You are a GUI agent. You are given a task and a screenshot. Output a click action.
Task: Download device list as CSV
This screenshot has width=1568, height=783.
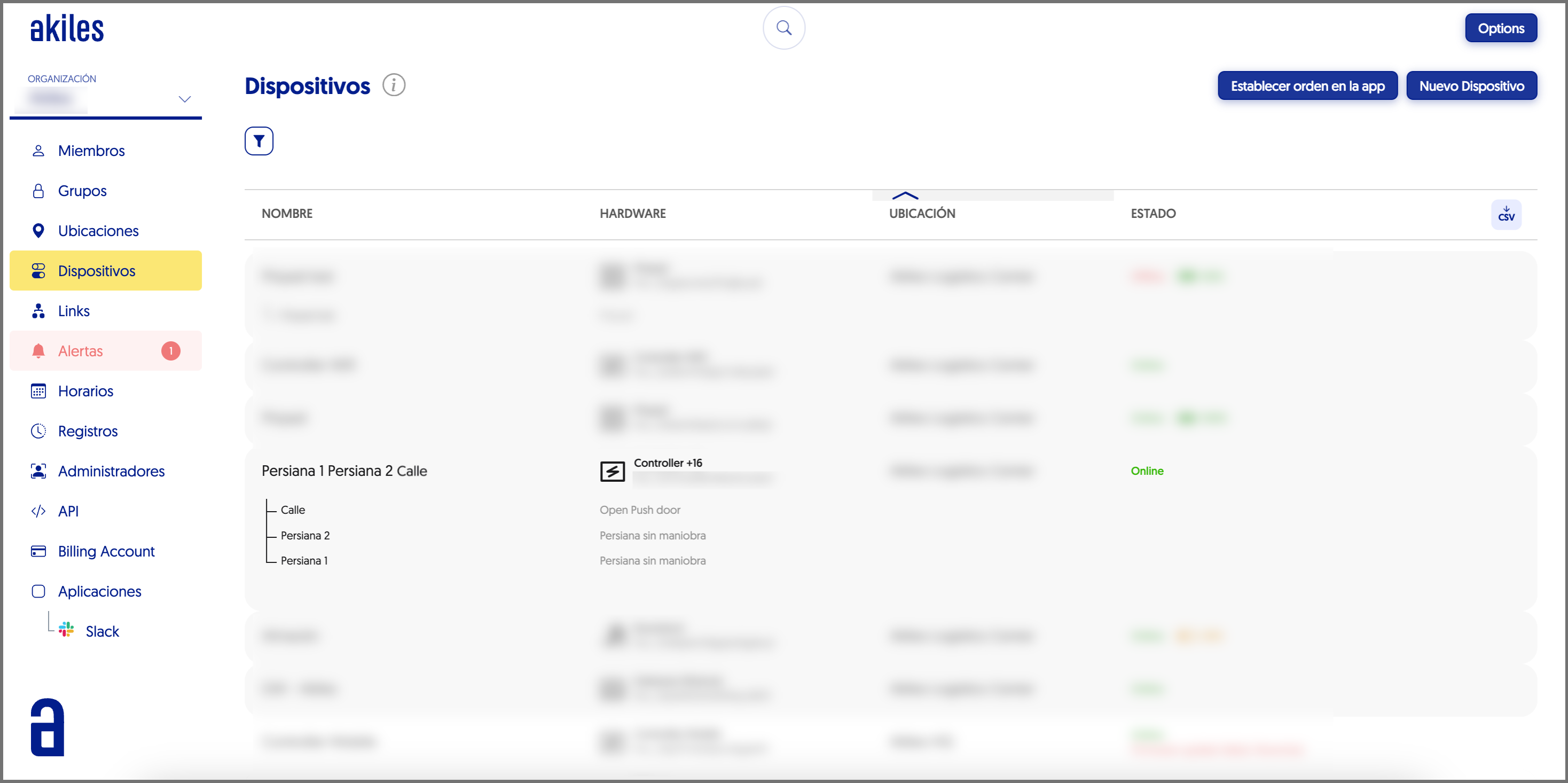click(x=1506, y=214)
